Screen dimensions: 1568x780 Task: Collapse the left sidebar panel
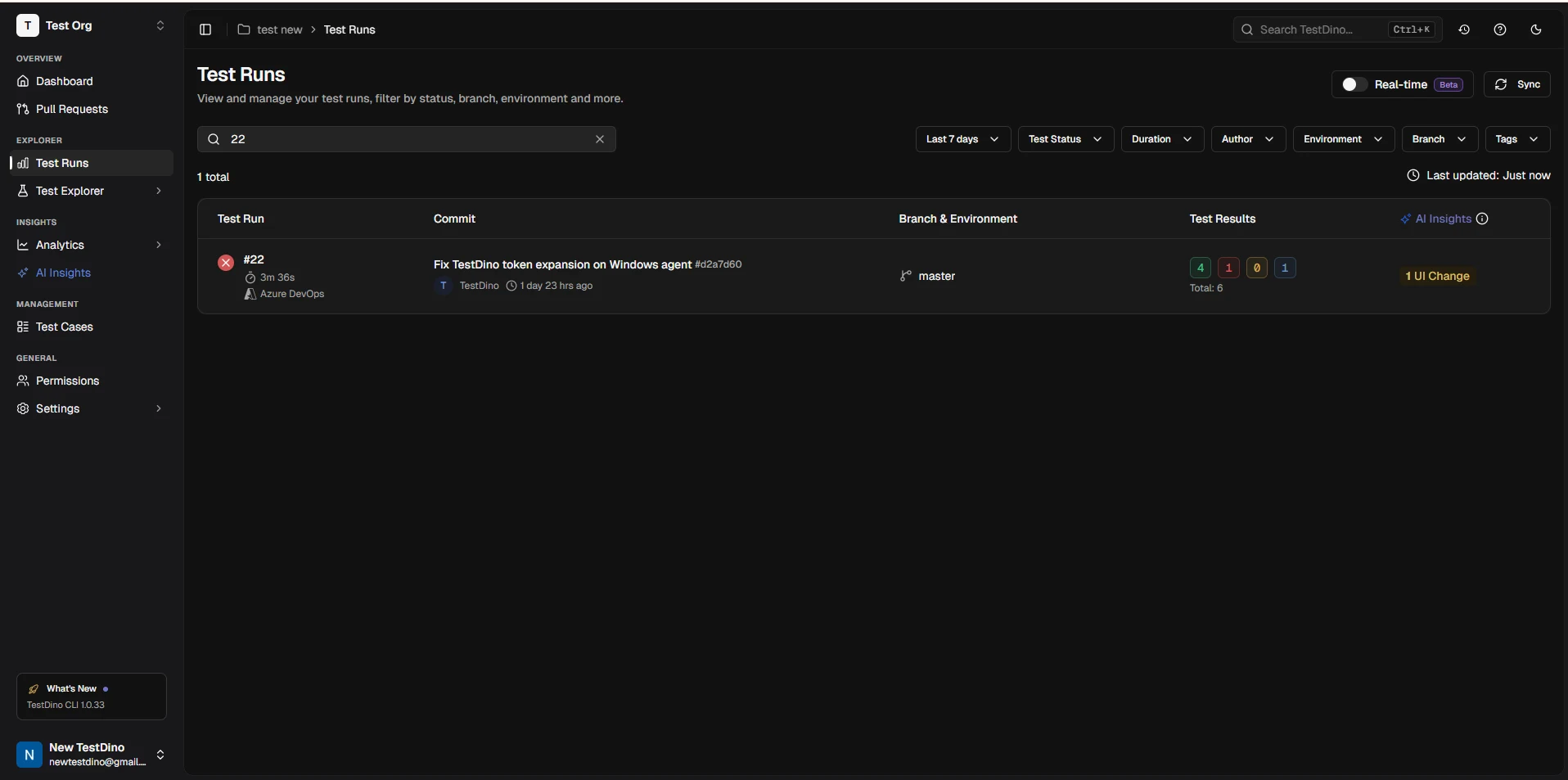205,29
